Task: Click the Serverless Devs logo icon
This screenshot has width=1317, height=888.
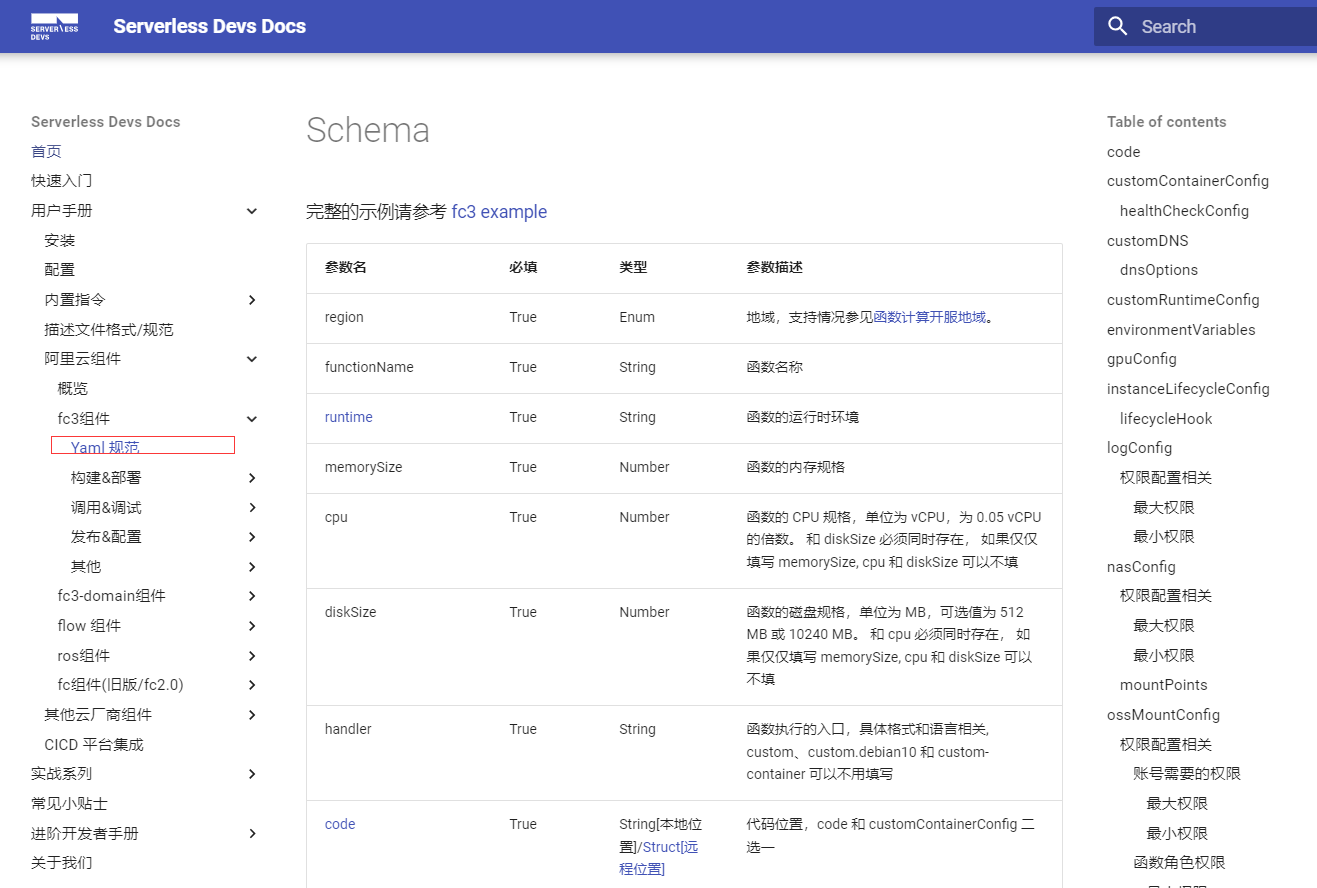Action: (x=54, y=27)
